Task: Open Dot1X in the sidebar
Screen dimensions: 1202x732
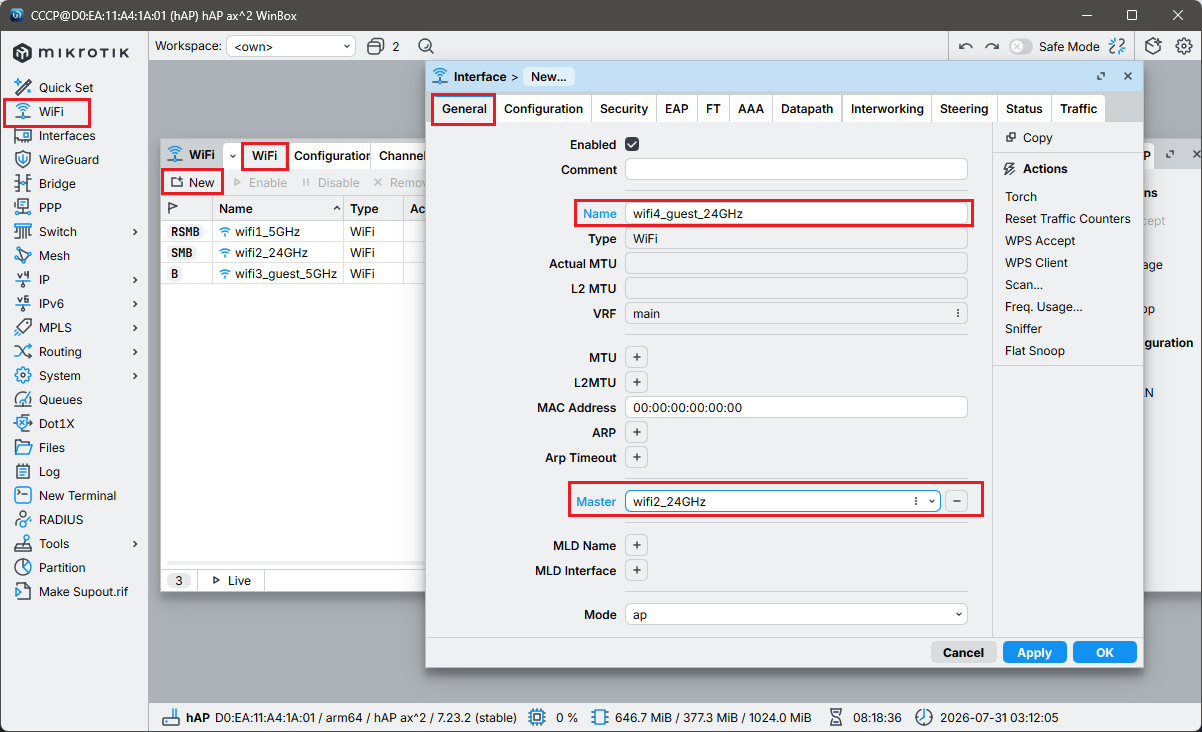Action: 56,423
